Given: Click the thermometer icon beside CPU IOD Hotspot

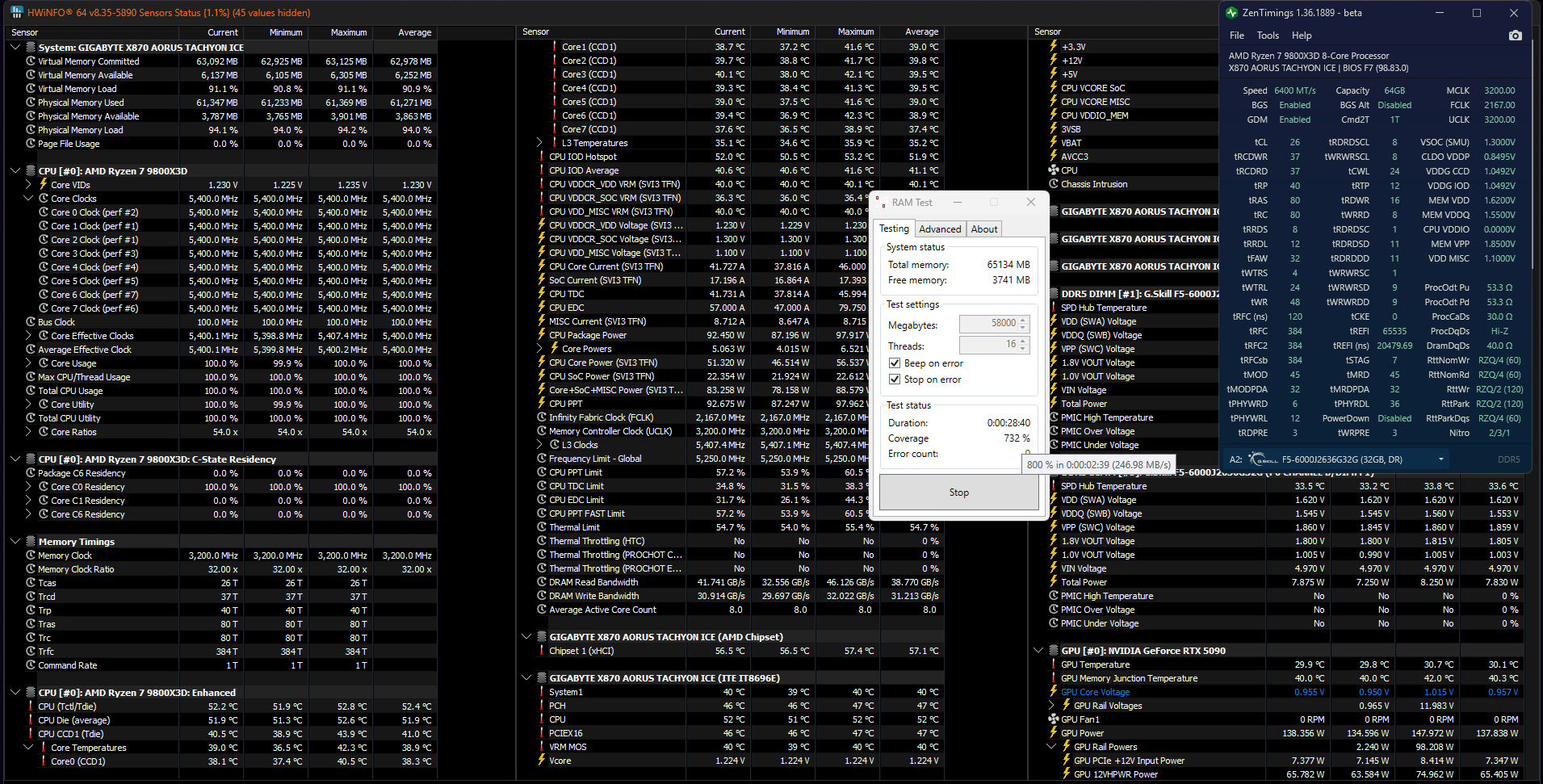Looking at the screenshot, I should pos(541,157).
